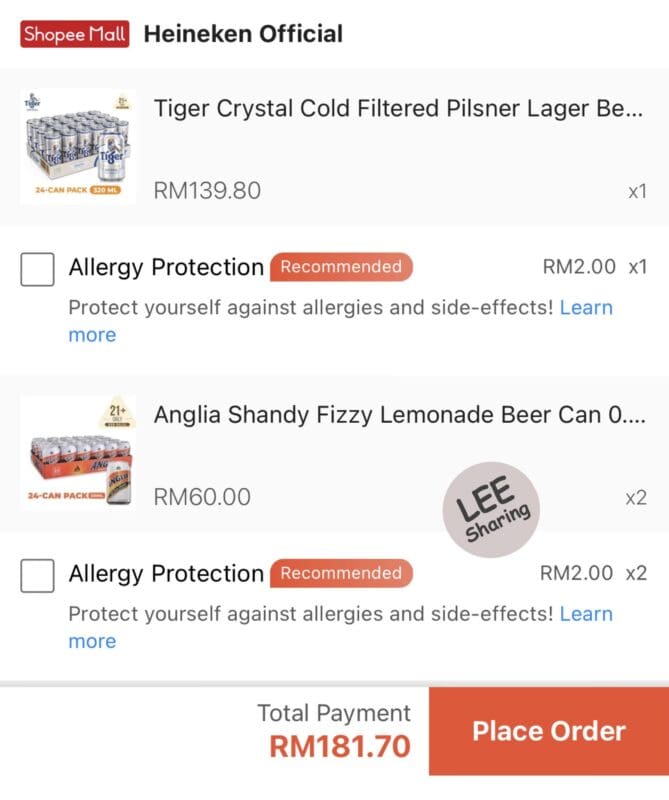Tap the LEE Sharing watermark circle
The image size is (669, 800).
(491, 509)
